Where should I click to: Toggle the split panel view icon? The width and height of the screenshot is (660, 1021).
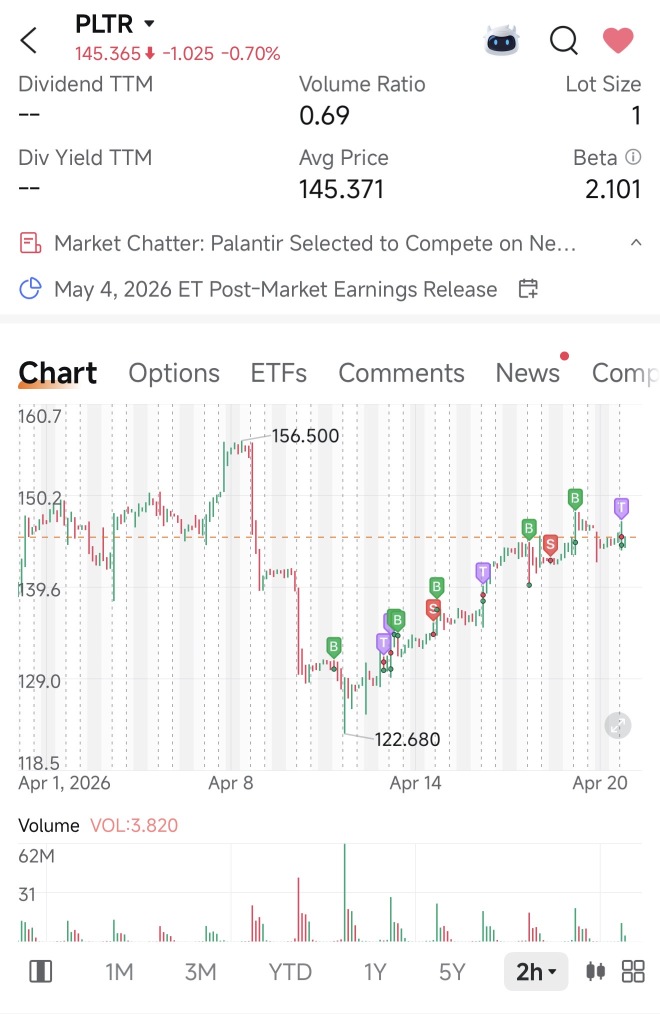[40, 972]
